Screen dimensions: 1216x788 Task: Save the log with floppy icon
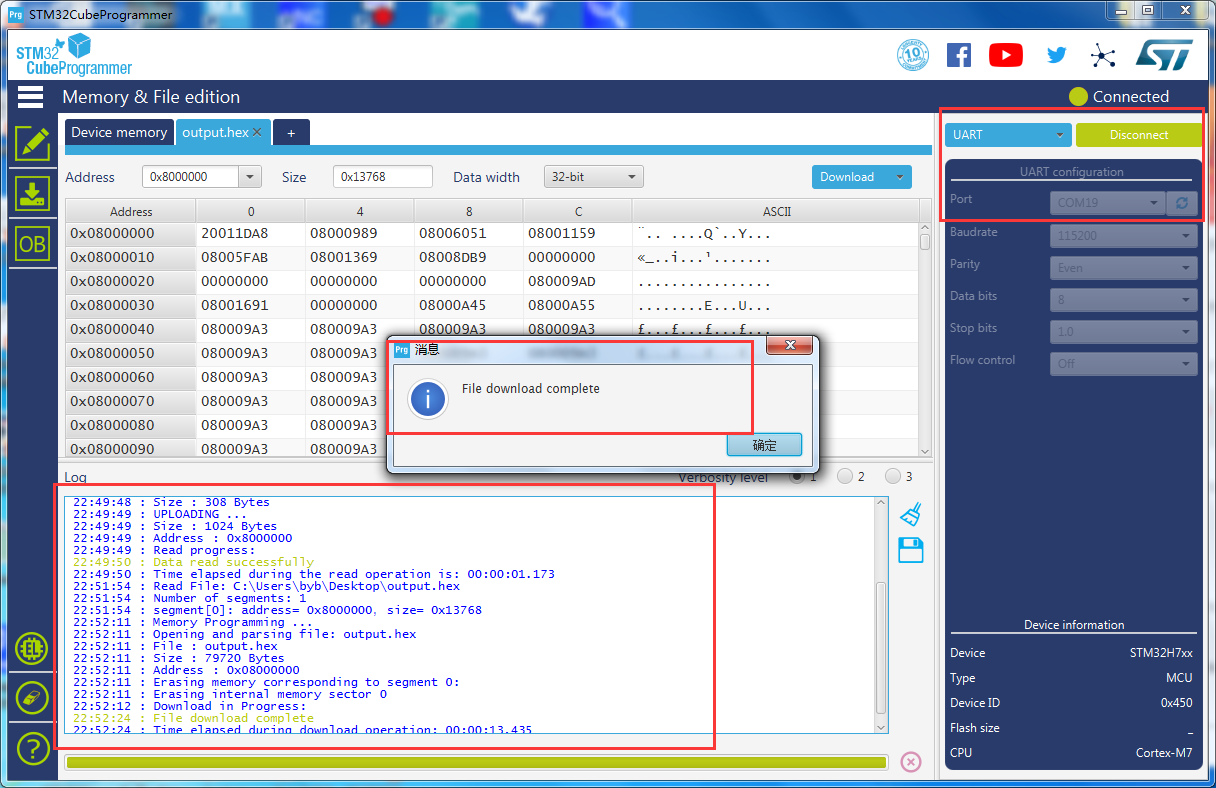click(x=910, y=549)
